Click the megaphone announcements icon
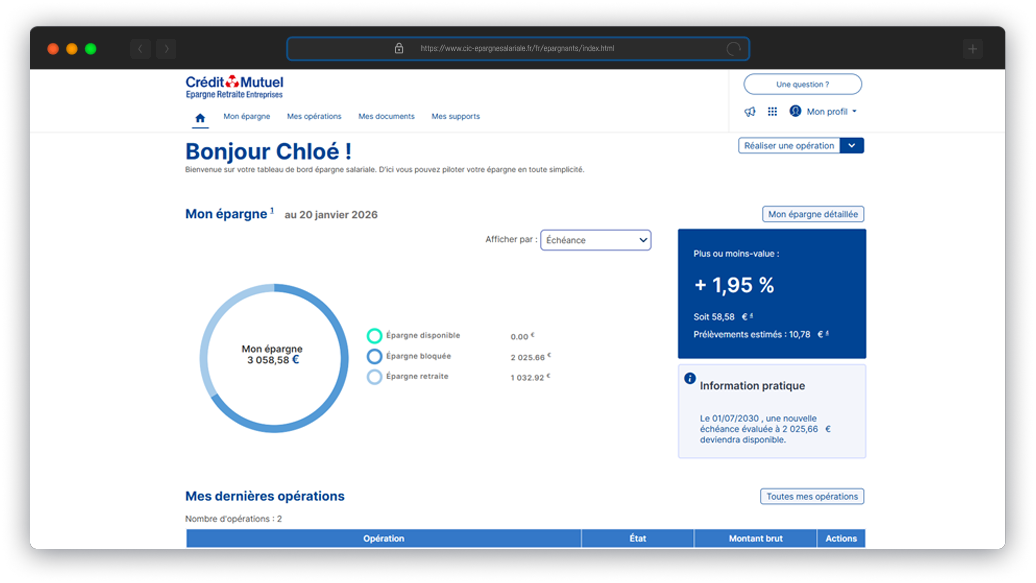This screenshot has width=1036, height=583. (750, 112)
